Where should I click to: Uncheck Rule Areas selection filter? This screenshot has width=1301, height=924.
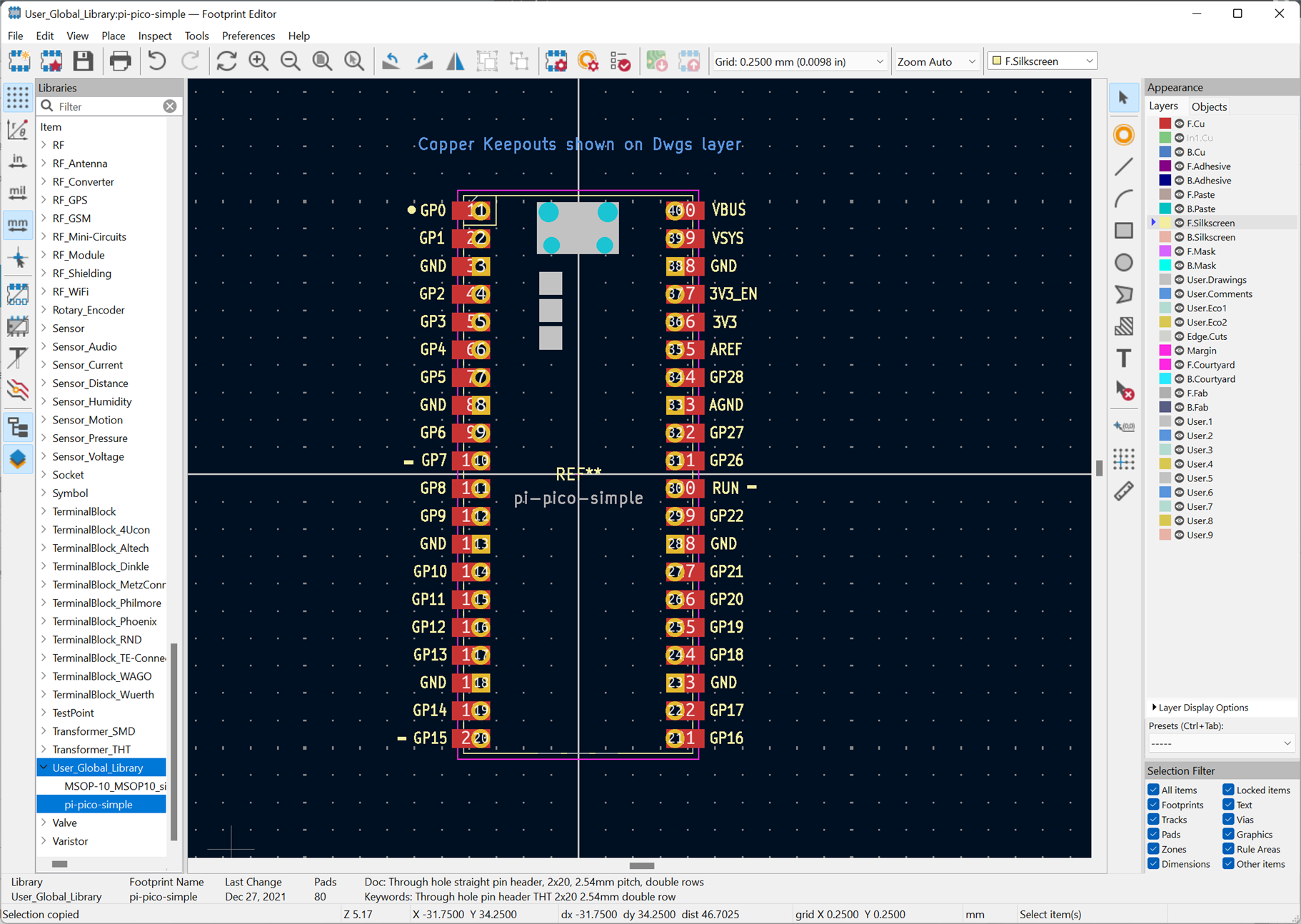1228,849
